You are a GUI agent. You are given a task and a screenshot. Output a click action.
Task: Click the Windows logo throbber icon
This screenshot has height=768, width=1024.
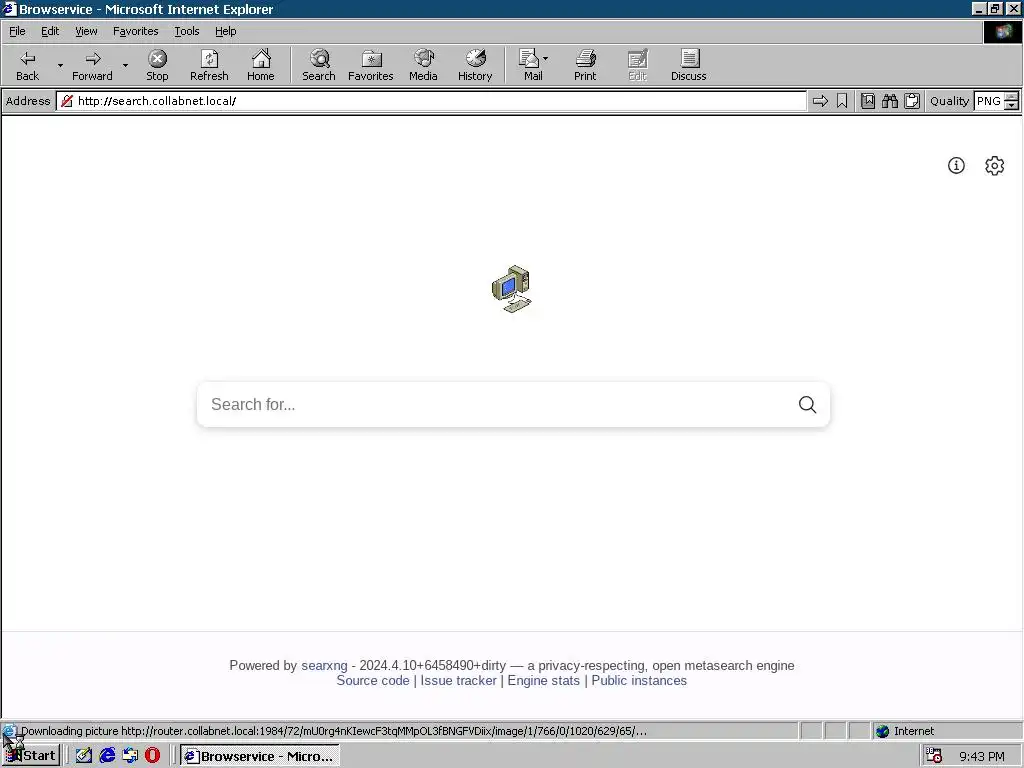pos(1002,31)
